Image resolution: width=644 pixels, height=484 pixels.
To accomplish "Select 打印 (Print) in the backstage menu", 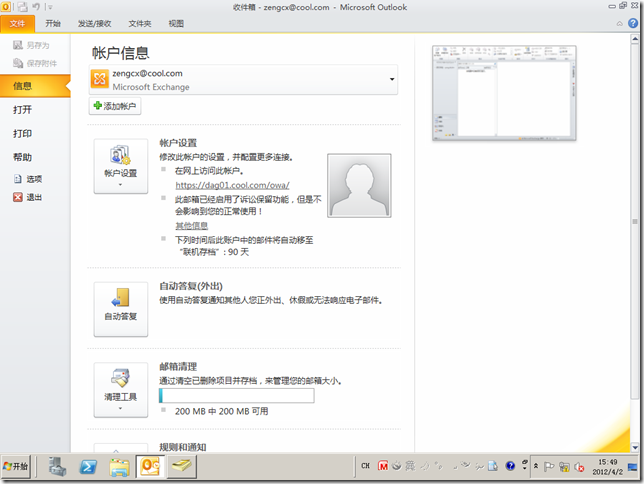I will (22, 133).
